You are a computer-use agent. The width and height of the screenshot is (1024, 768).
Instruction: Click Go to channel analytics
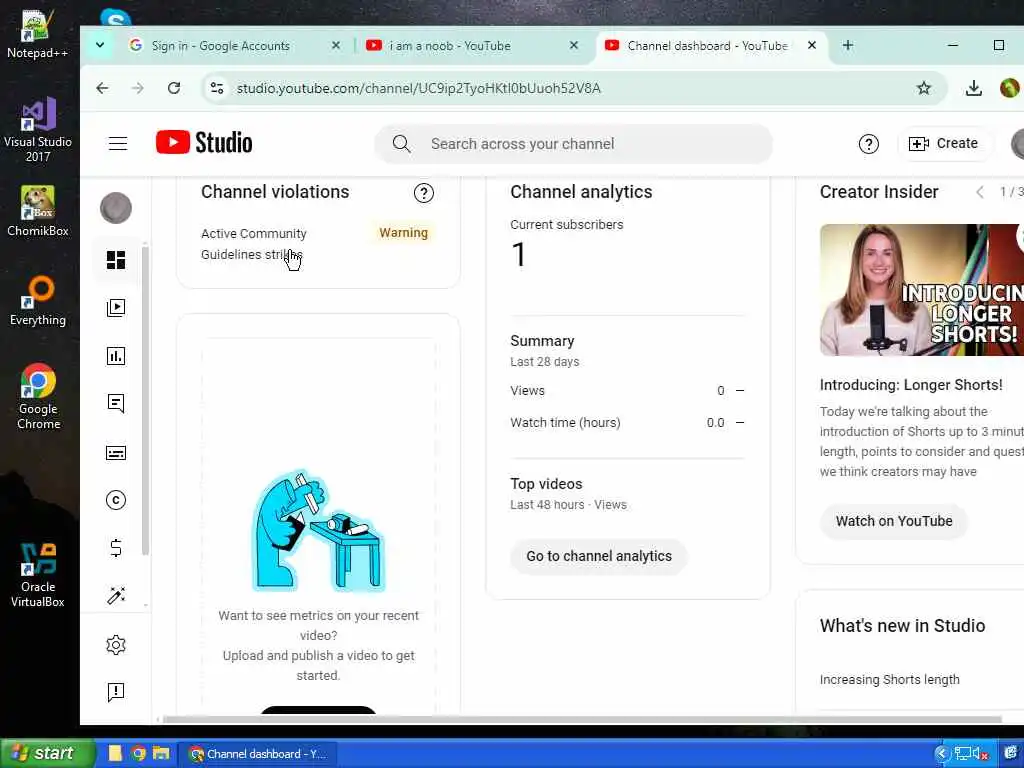(599, 556)
